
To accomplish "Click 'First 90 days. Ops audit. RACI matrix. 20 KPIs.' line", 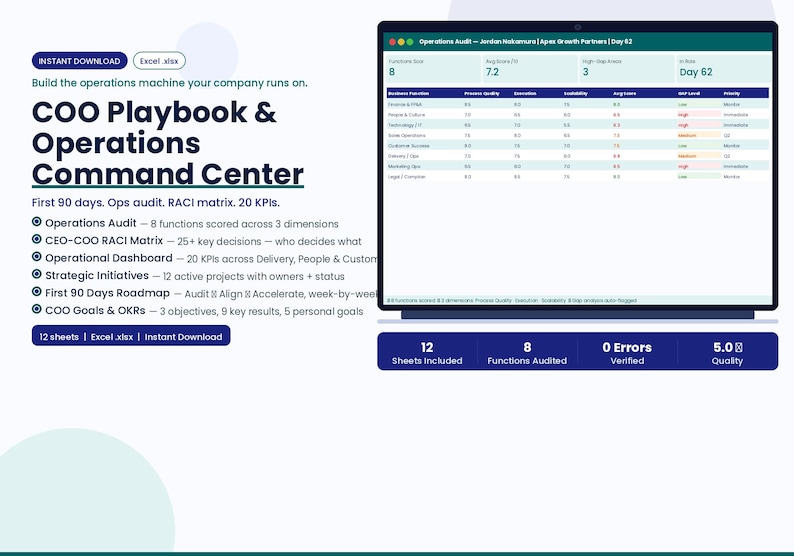I will point(155,203).
